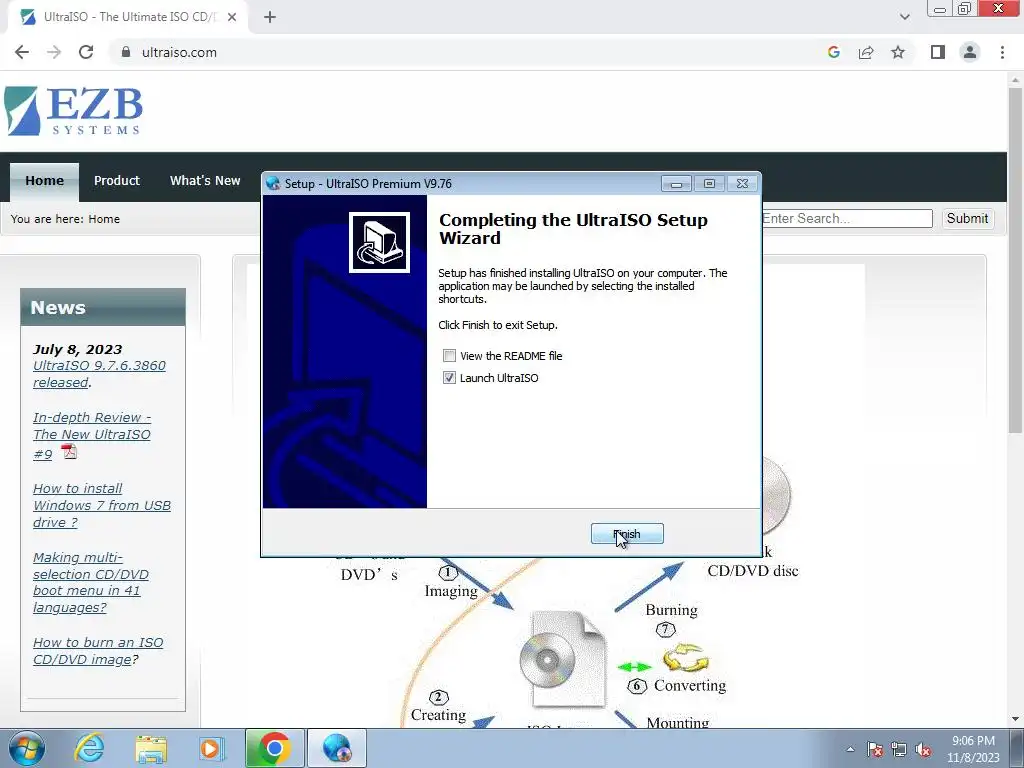This screenshot has height=768, width=1024.
Task: Click the padlock site info icon
Action: [x=126, y=52]
